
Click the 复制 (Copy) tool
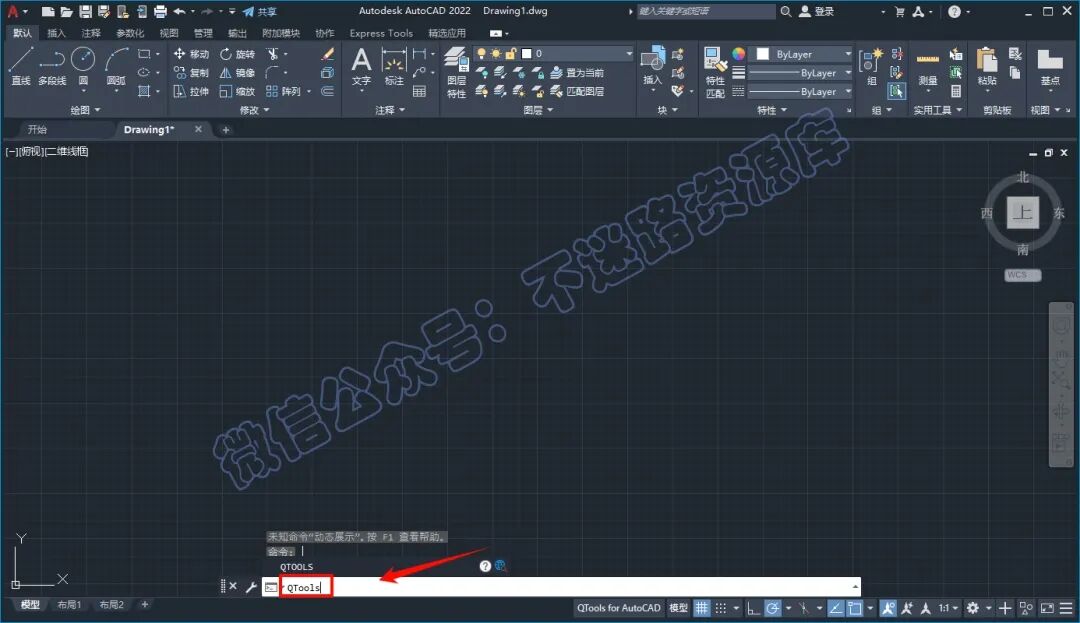coord(191,72)
